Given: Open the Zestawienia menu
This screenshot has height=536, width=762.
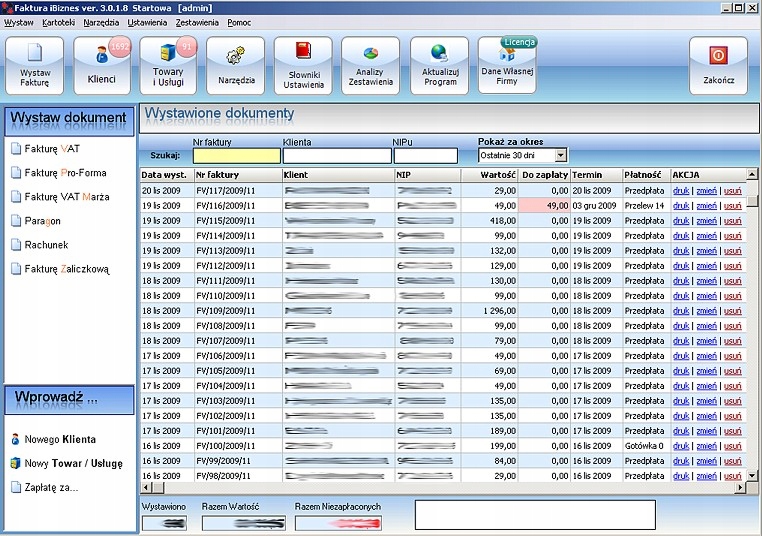Looking at the screenshot, I should tap(197, 22).
